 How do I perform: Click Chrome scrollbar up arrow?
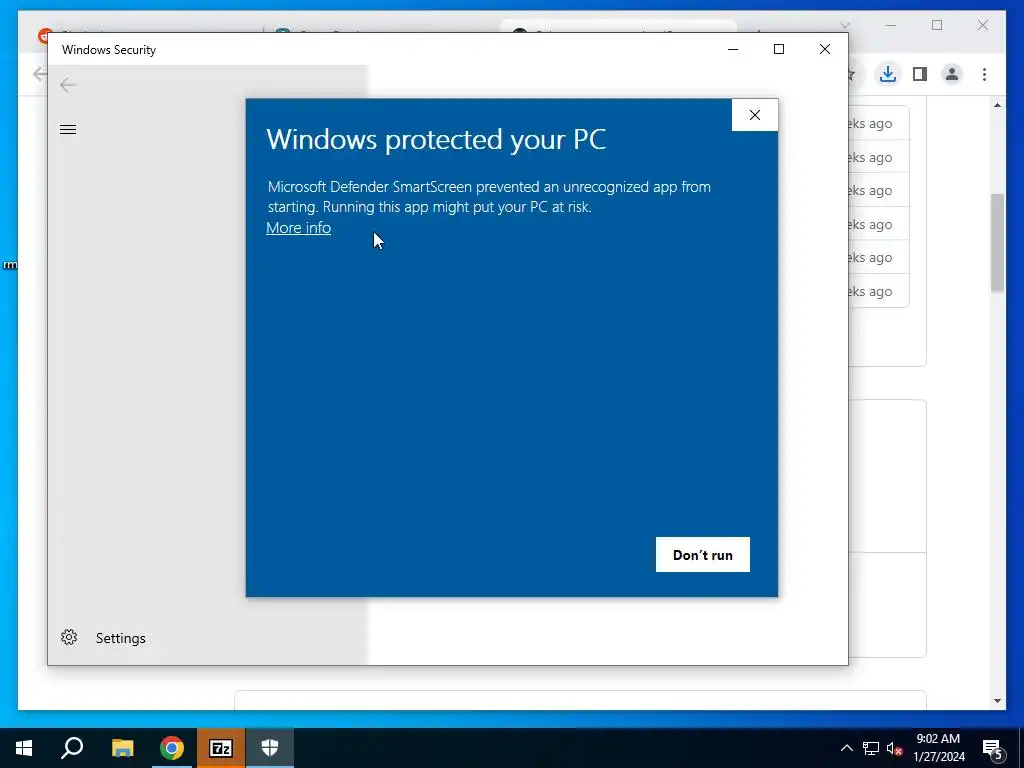[x=997, y=105]
